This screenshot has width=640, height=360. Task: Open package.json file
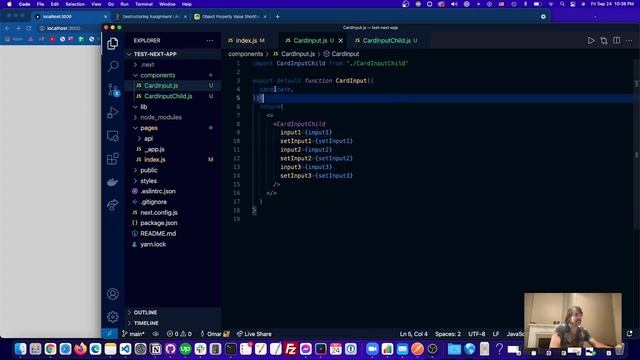tap(173, 223)
